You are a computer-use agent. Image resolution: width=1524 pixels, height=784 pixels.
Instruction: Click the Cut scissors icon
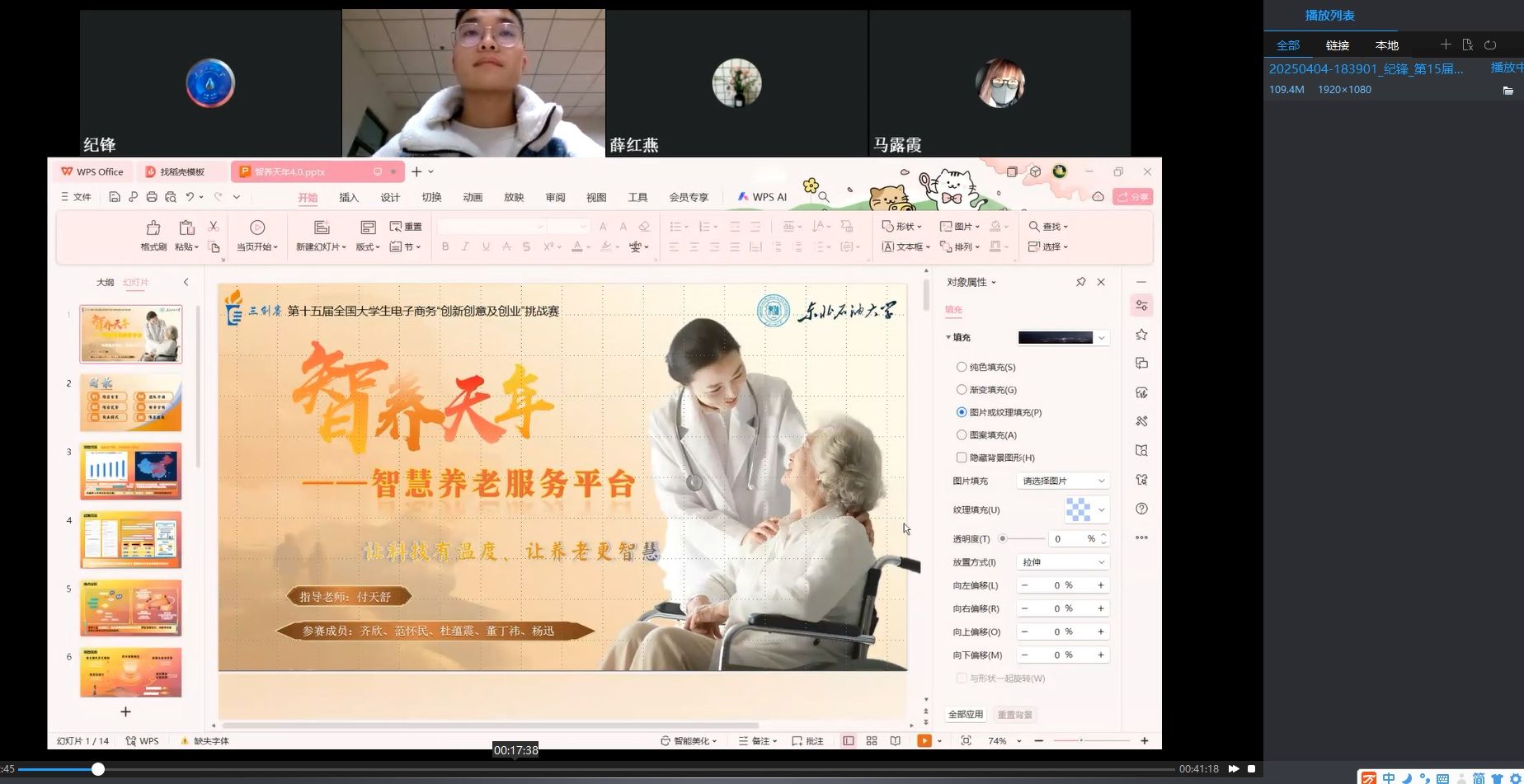[x=214, y=226]
